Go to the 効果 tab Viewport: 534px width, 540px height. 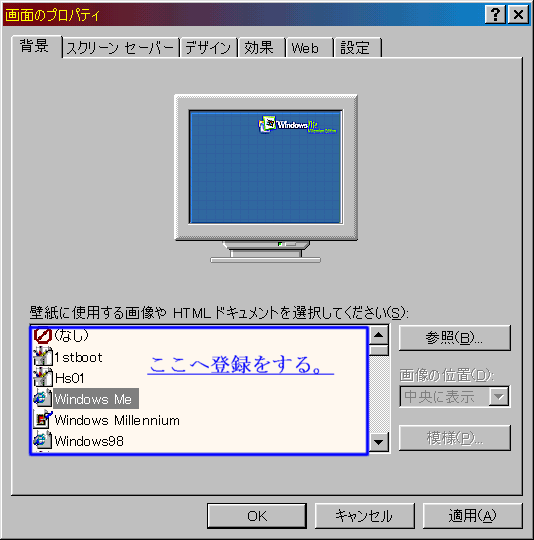pos(262,48)
